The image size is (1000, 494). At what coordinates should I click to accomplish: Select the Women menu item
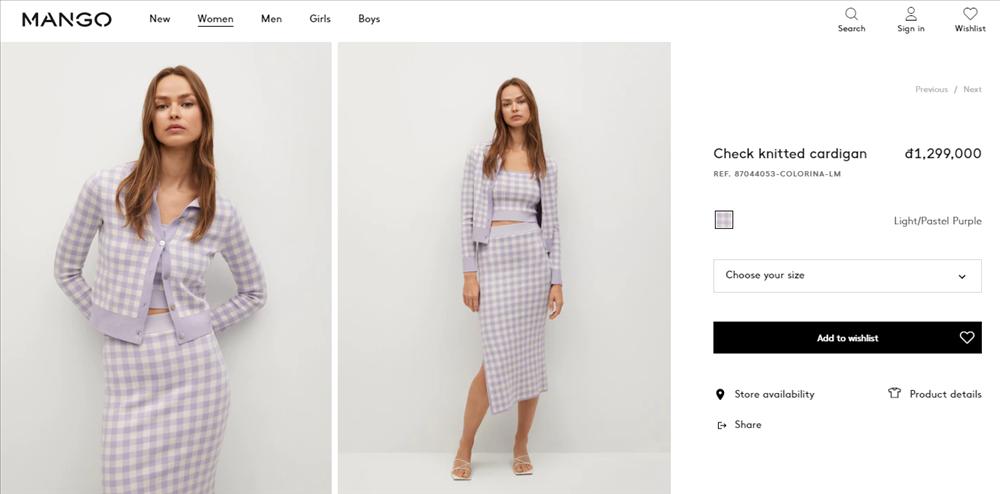[215, 19]
